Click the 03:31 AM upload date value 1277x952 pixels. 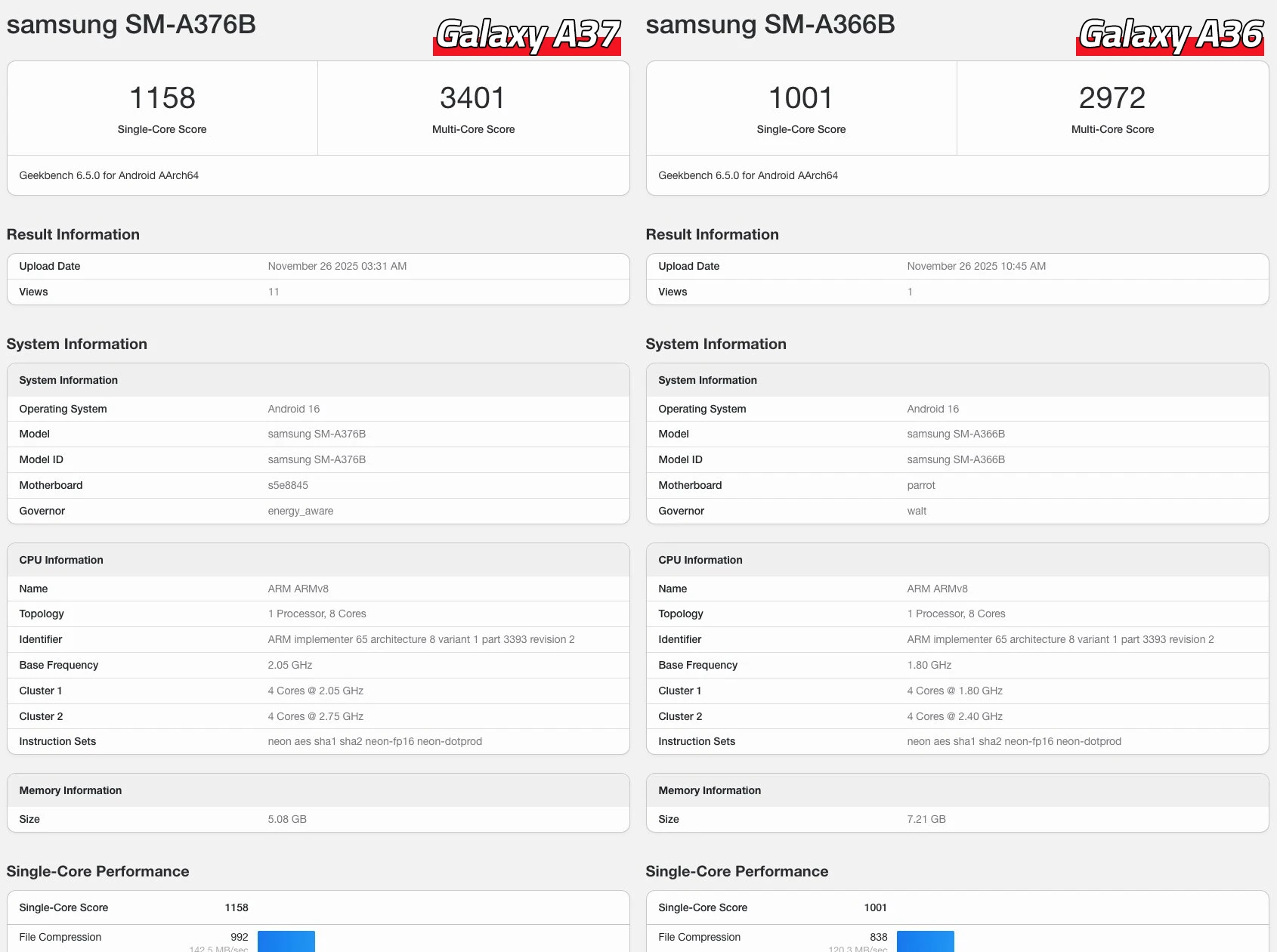pyautogui.click(x=337, y=266)
